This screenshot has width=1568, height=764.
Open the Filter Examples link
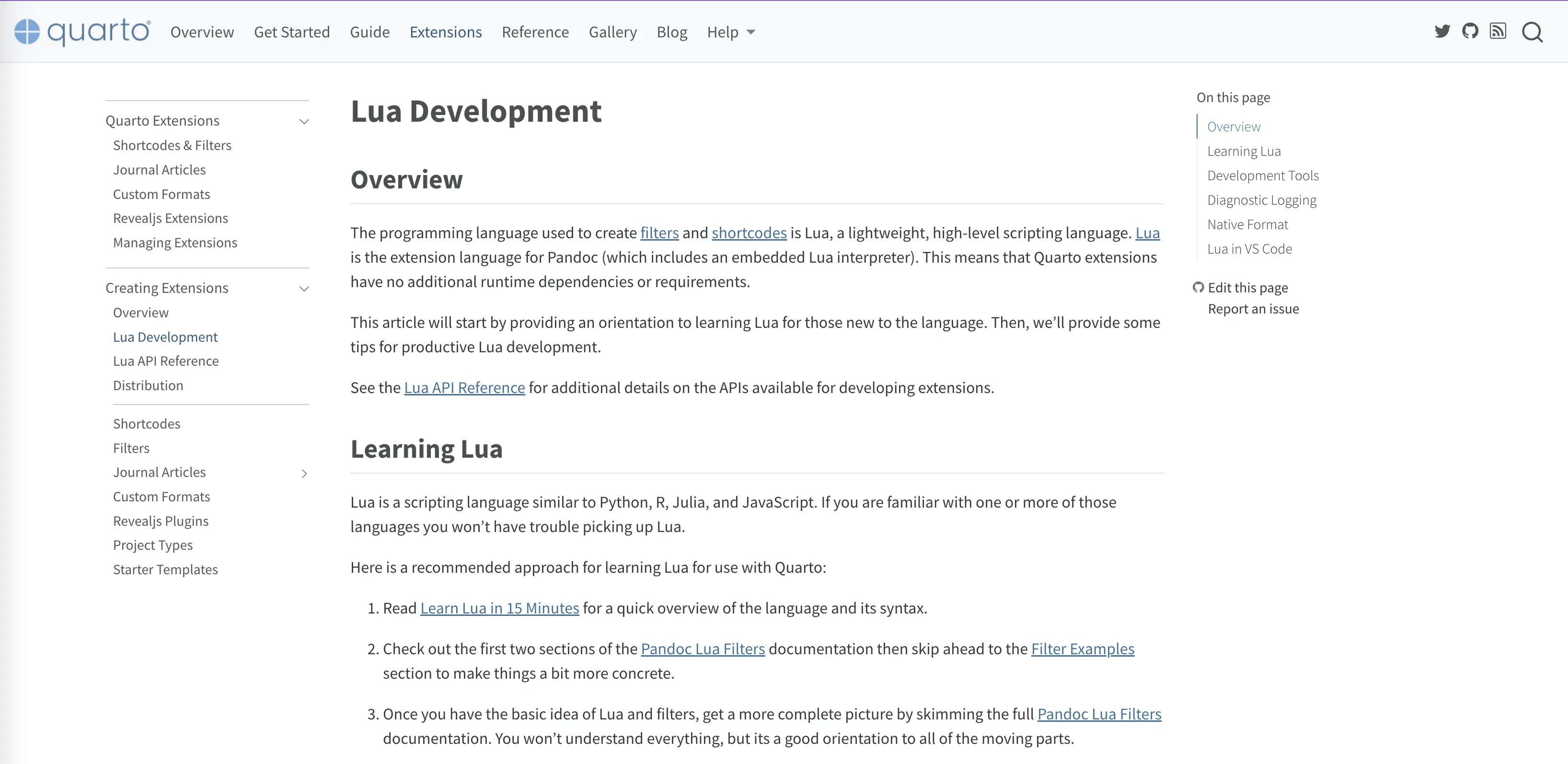pos(1082,649)
